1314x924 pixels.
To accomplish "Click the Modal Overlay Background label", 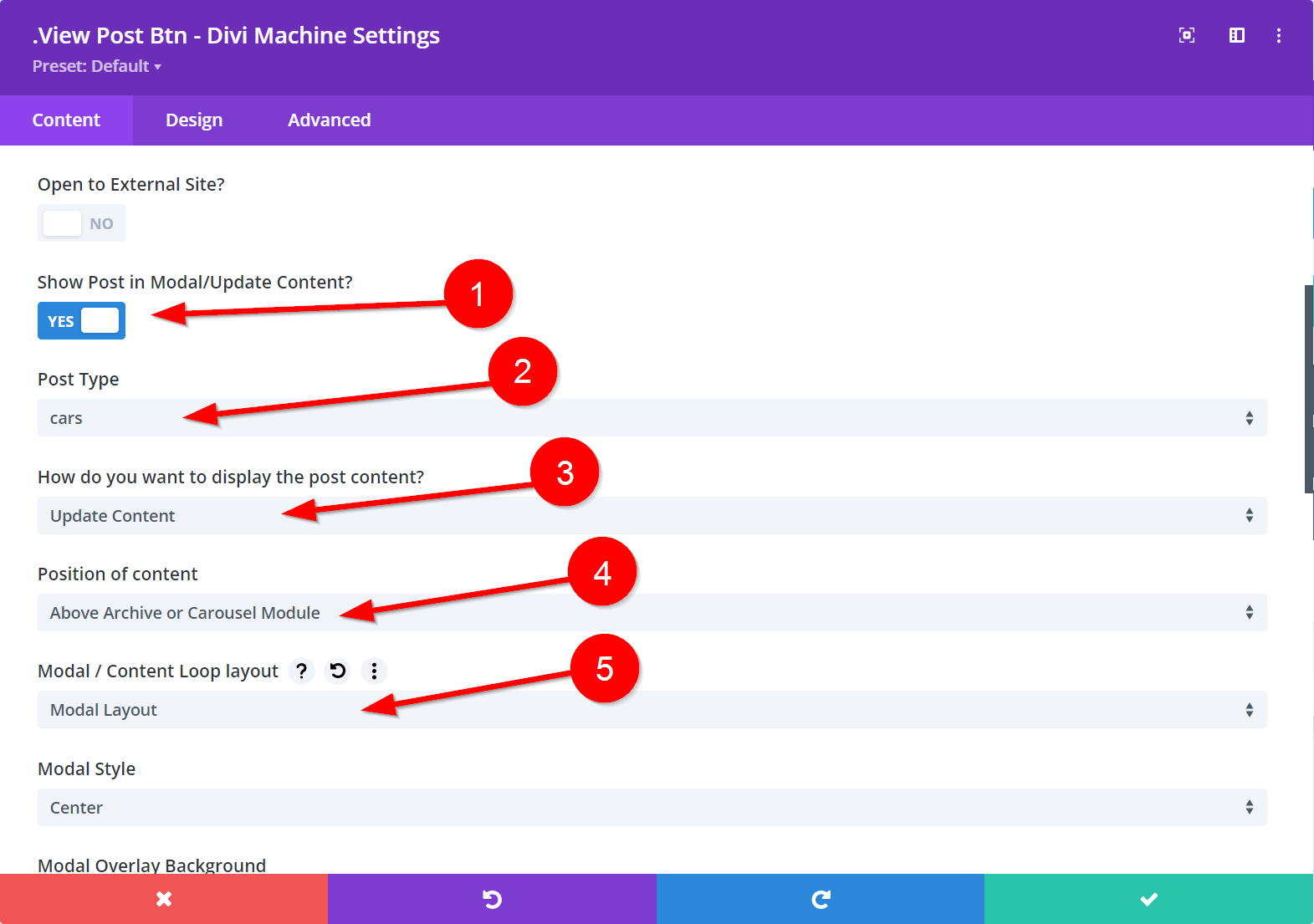I will (x=151, y=865).
